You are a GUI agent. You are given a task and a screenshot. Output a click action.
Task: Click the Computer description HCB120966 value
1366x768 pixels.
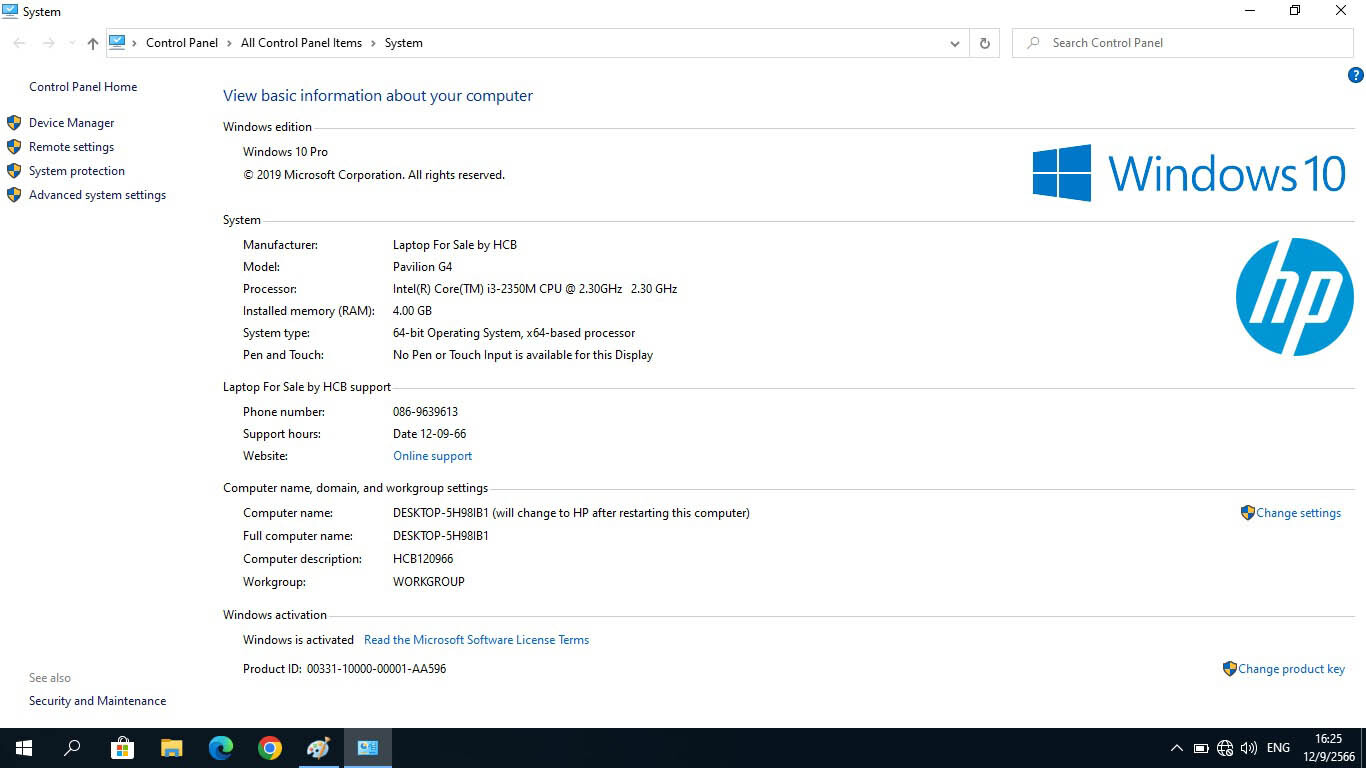coord(423,559)
